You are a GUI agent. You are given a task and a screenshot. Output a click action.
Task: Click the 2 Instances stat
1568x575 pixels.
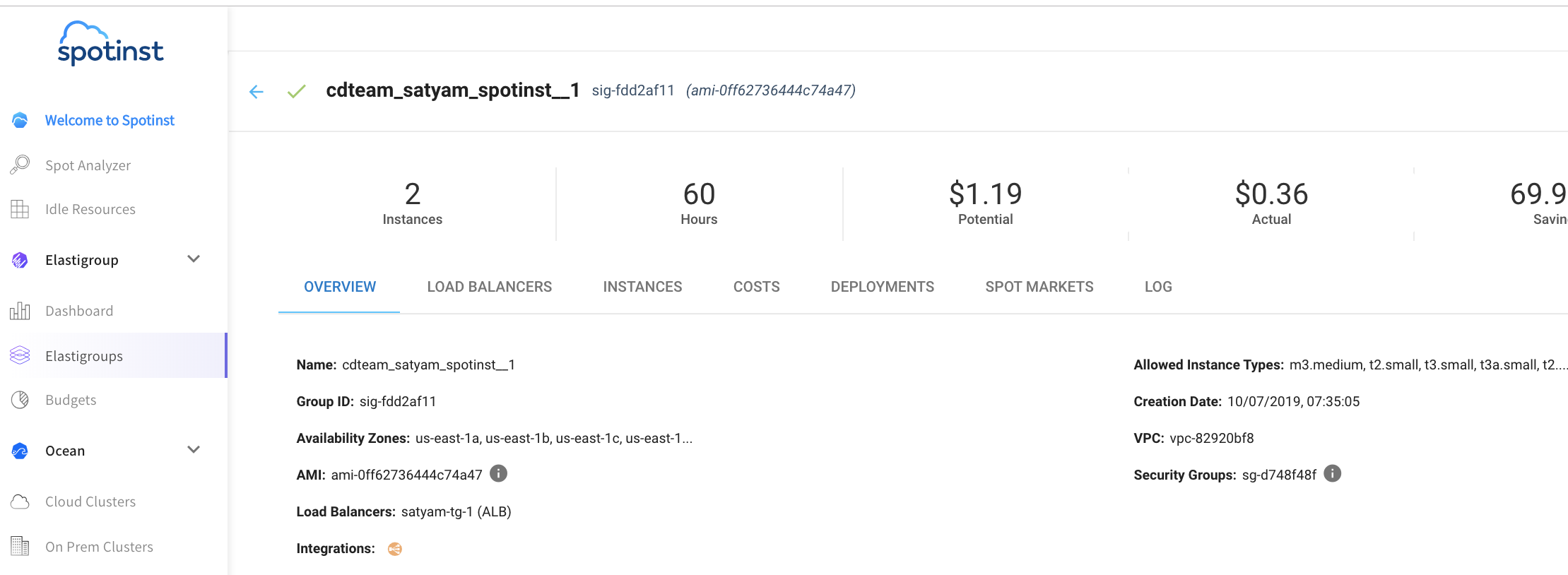[x=413, y=203]
